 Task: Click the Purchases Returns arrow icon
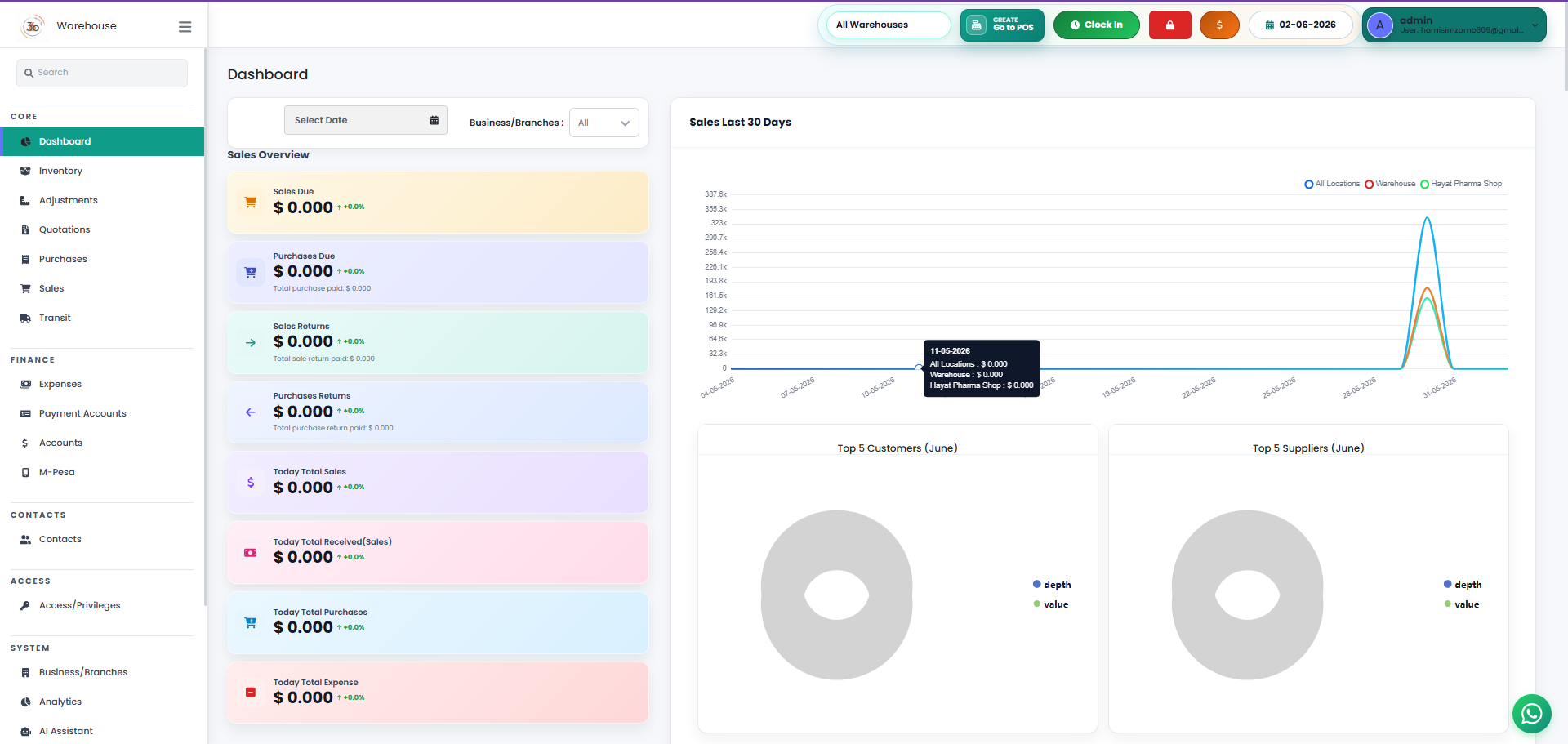pos(251,412)
